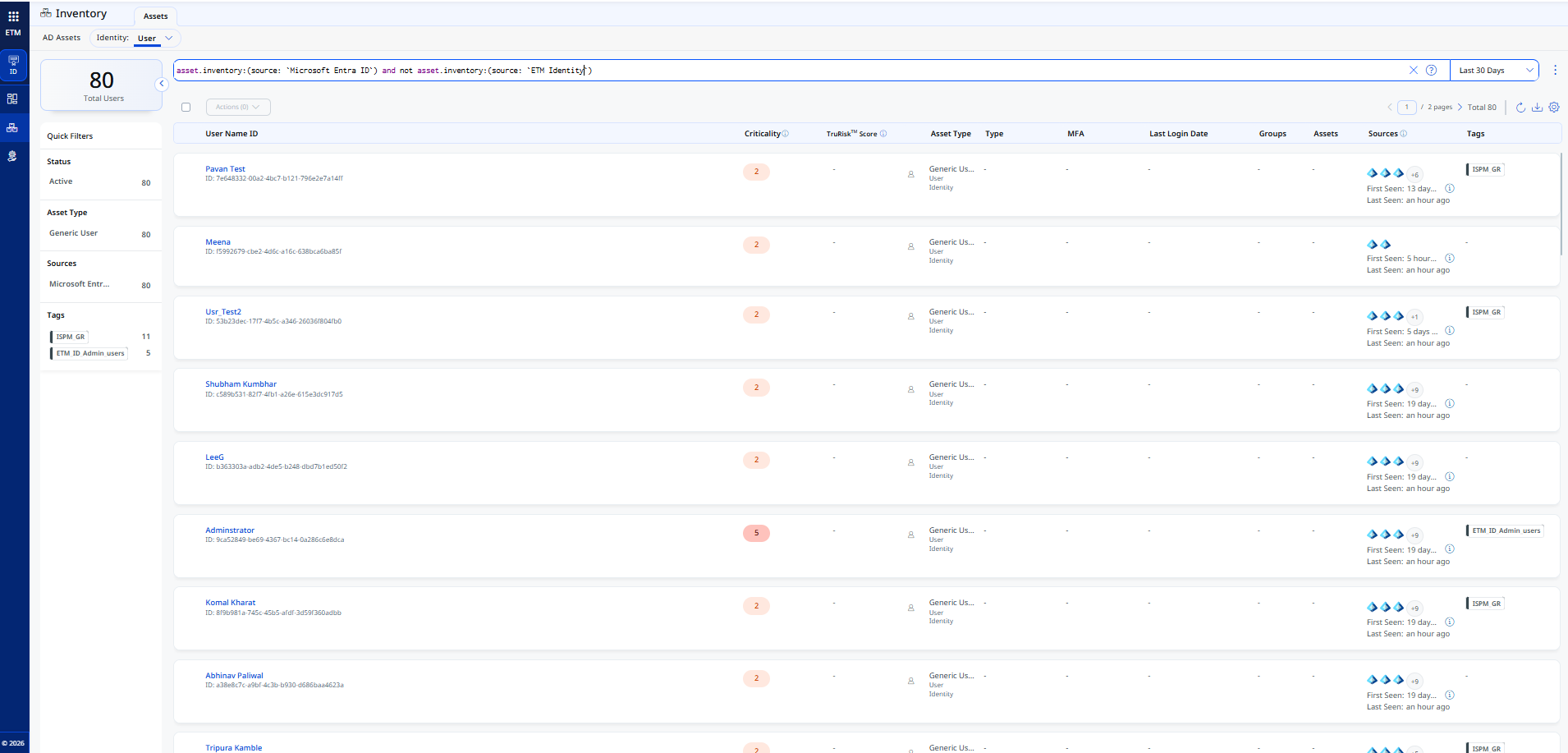This screenshot has width=1568, height=753.
Task: Click info icon next to Sources header
Action: [1404, 134]
